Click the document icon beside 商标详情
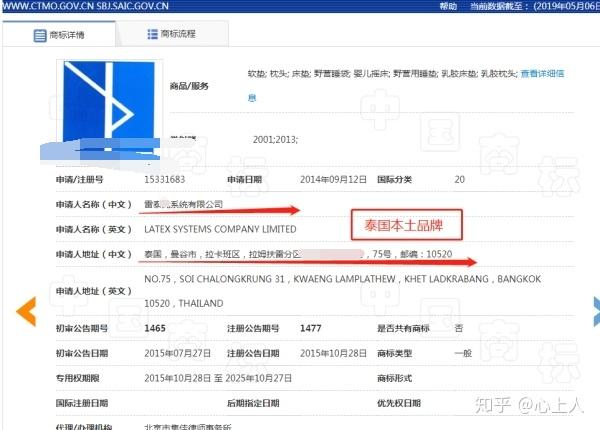 (x=40, y=35)
